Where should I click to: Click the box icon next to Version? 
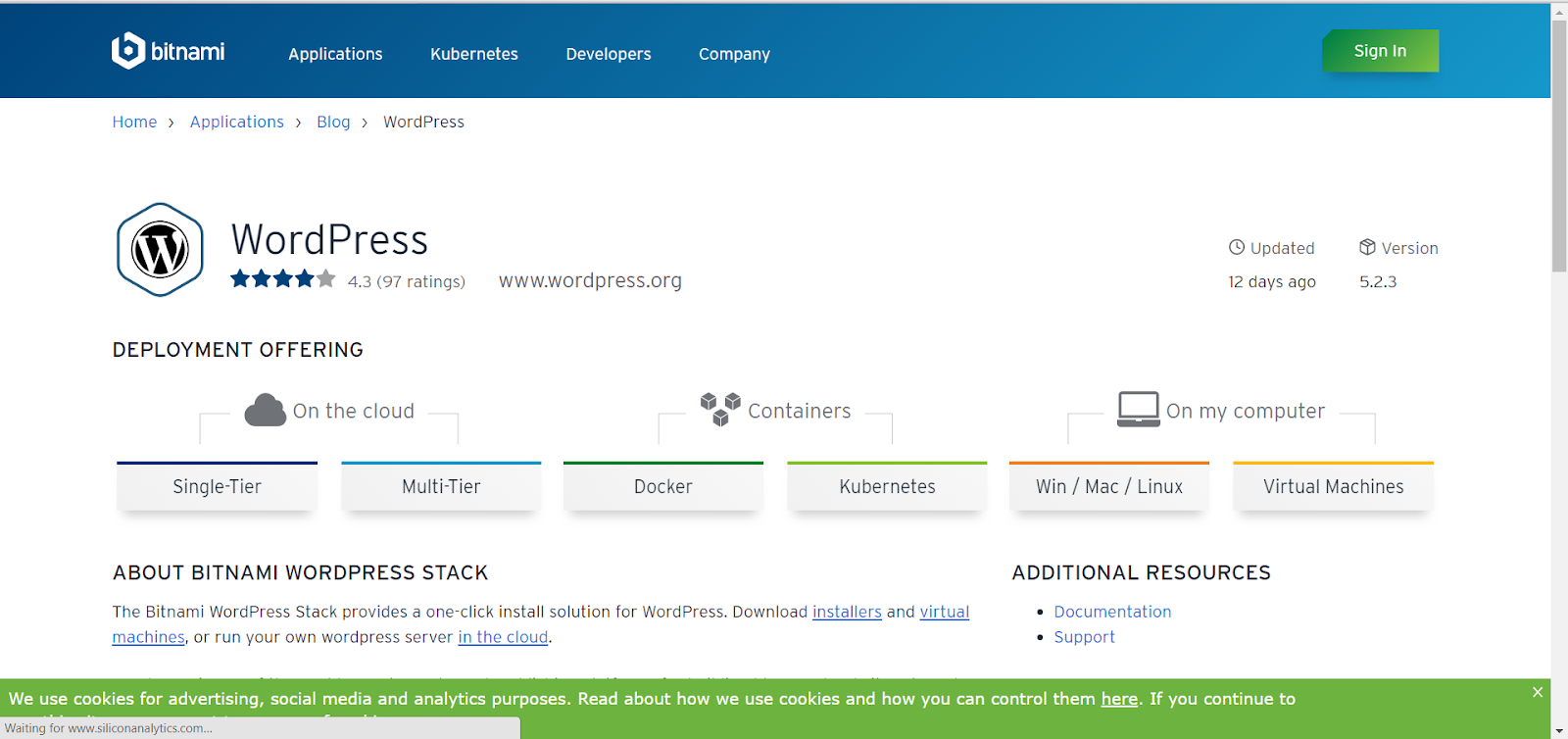point(1367,247)
